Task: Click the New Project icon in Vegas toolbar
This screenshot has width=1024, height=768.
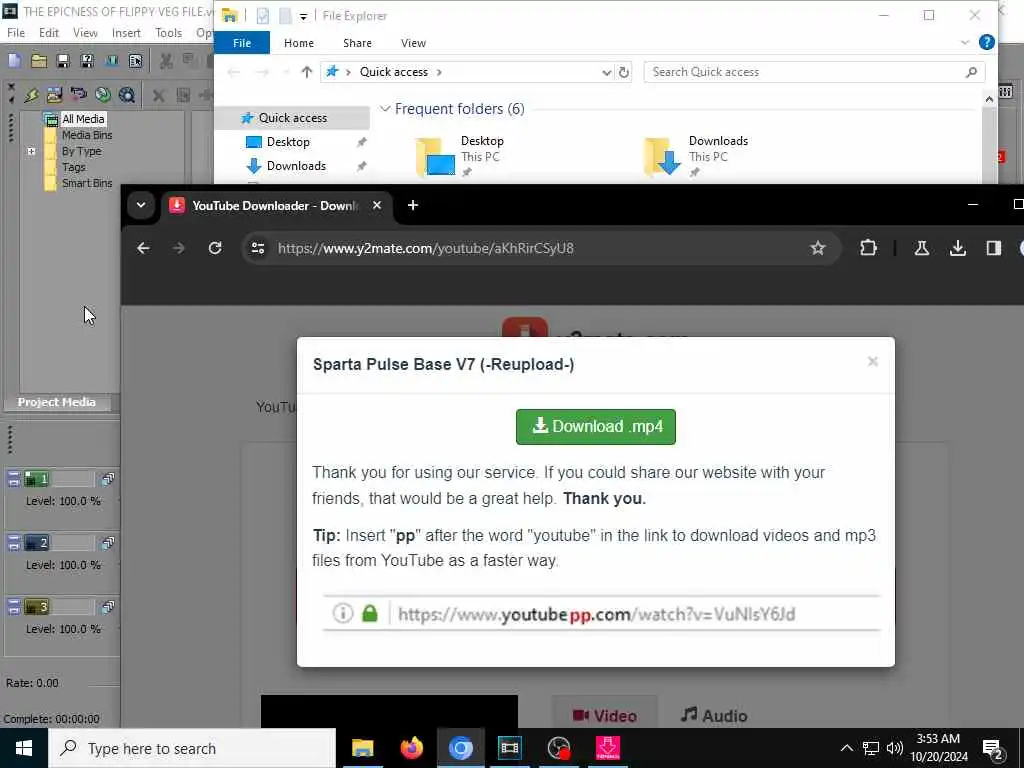Action: pos(14,61)
